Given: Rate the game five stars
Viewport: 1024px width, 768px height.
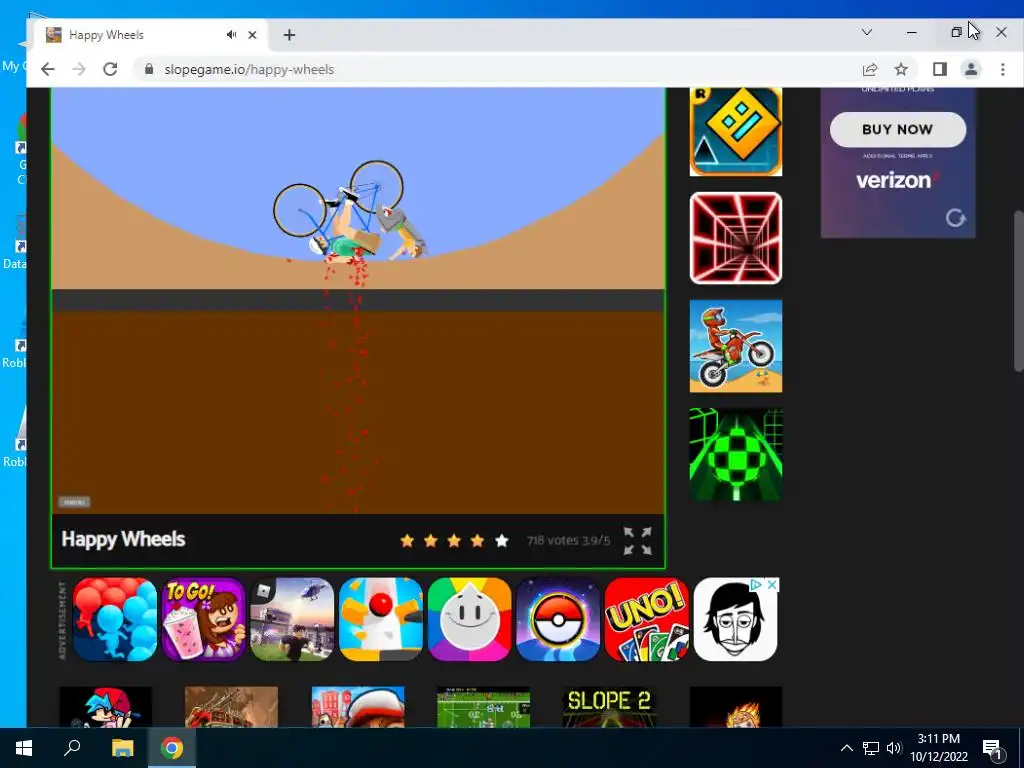Looking at the screenshot, I should [x=502, y=541].
